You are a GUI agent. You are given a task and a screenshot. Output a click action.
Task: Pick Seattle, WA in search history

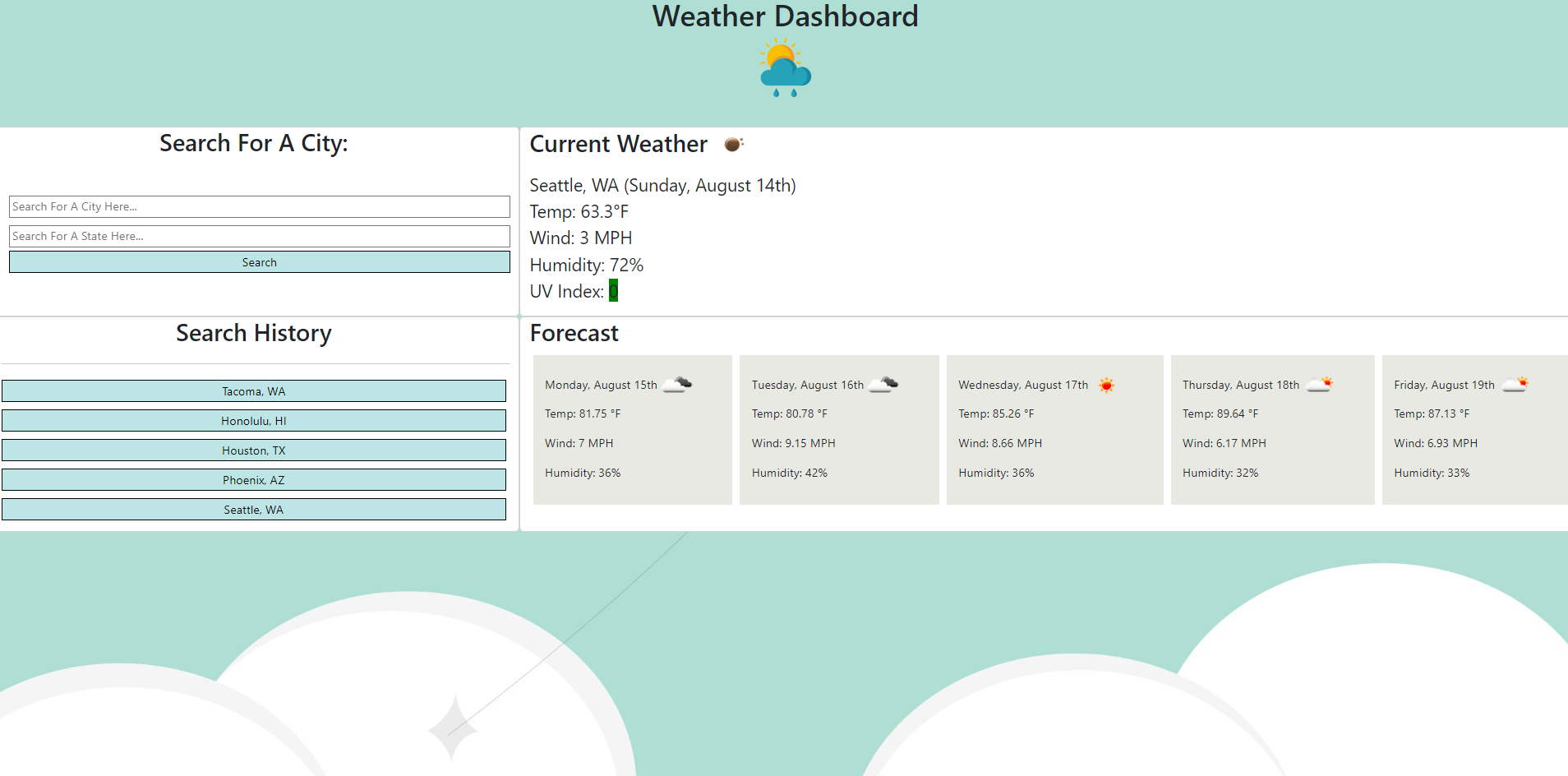pos(253,510)
